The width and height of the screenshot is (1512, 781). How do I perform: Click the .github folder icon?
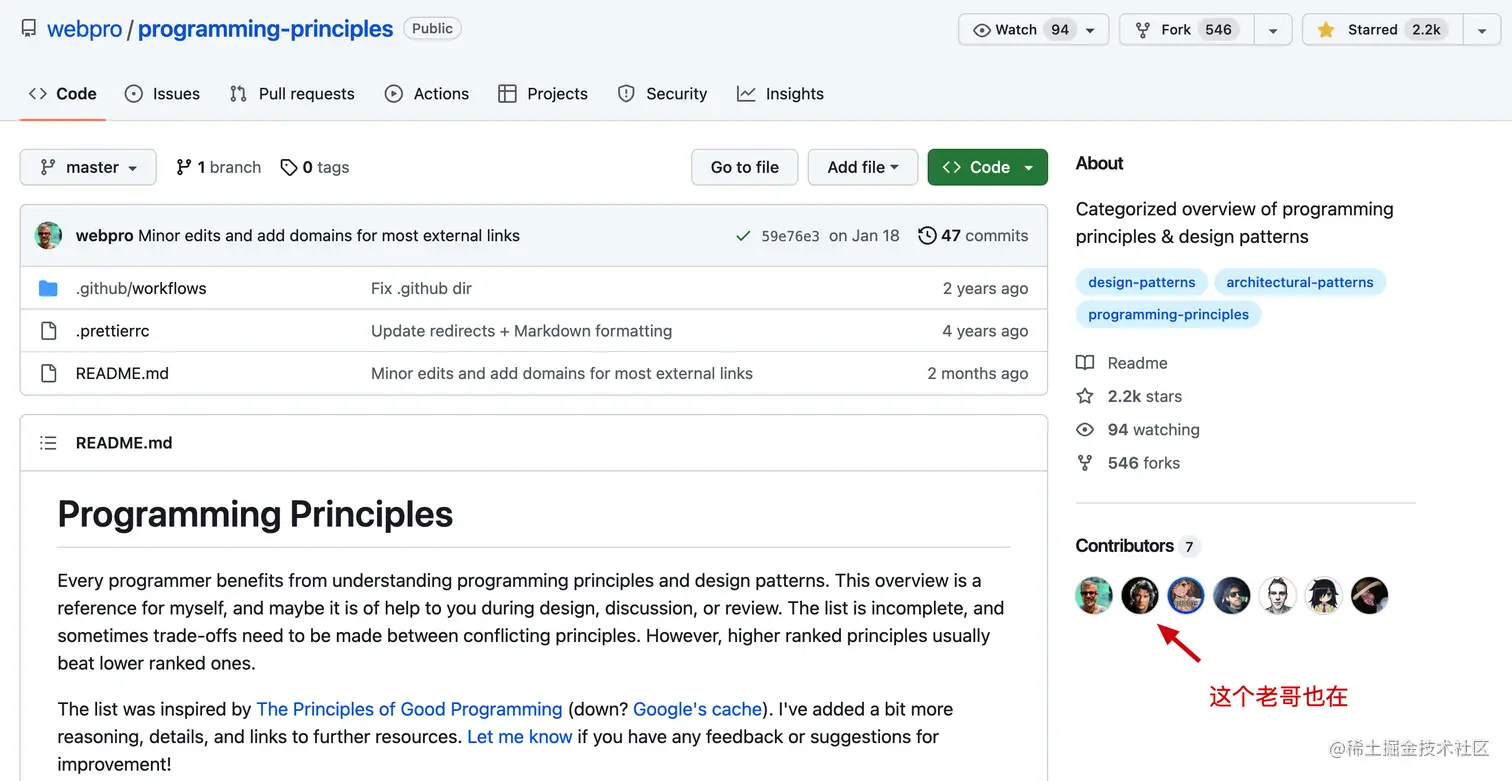pos(48,288)
